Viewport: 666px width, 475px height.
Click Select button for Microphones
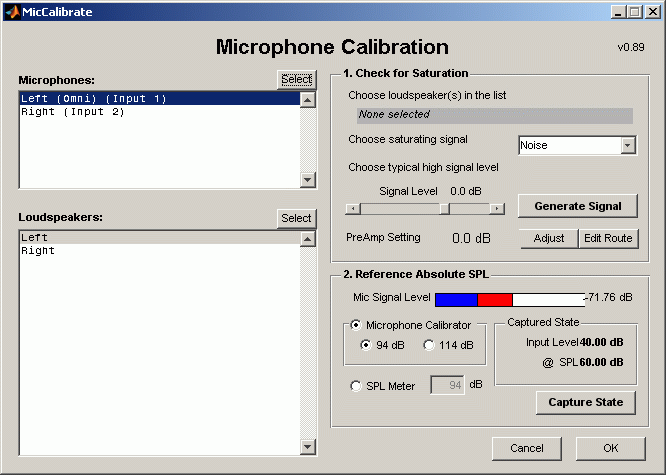pyautogui.click(x=296, y=79)
